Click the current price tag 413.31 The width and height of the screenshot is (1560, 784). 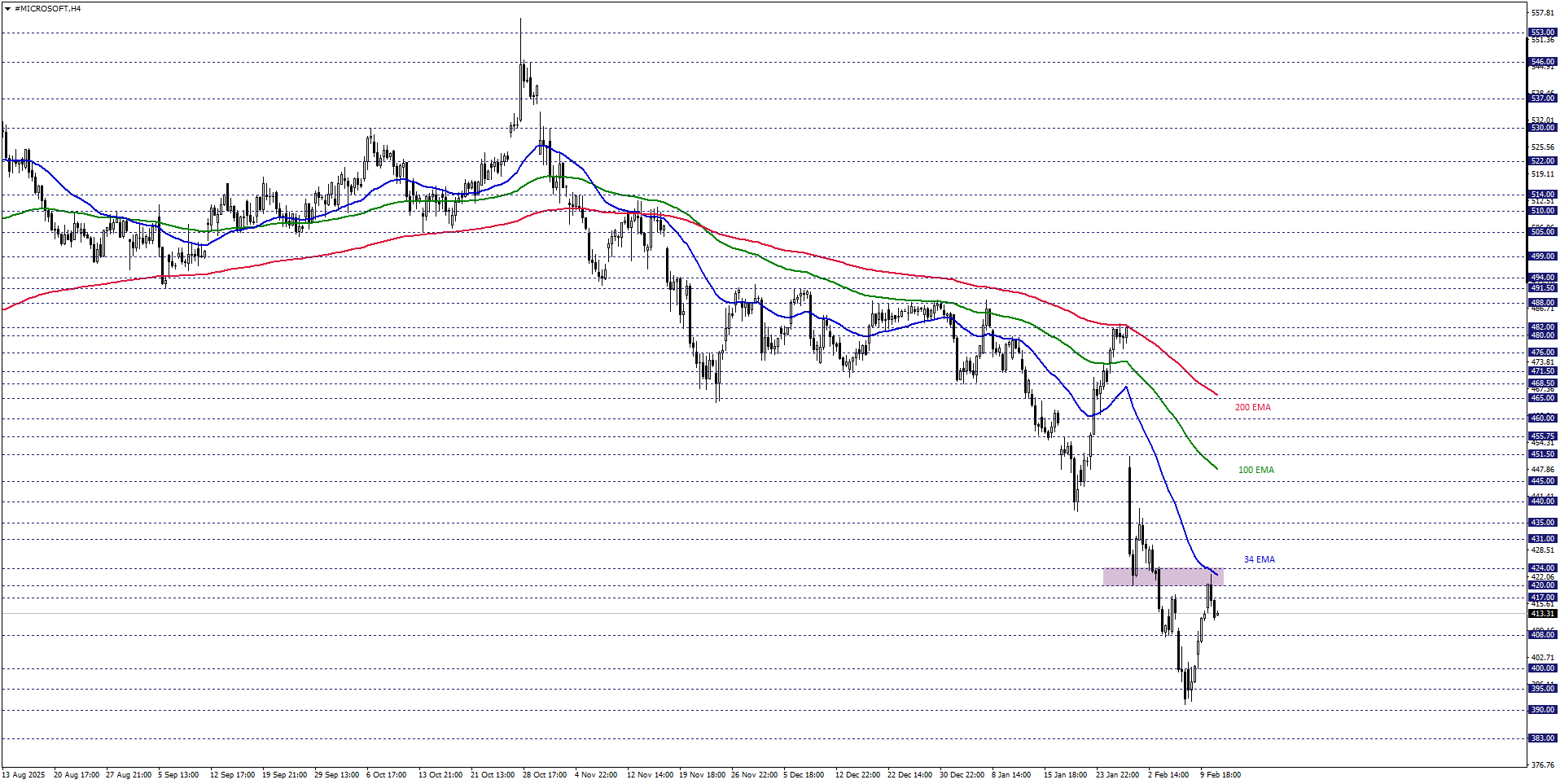(1542, 614)
